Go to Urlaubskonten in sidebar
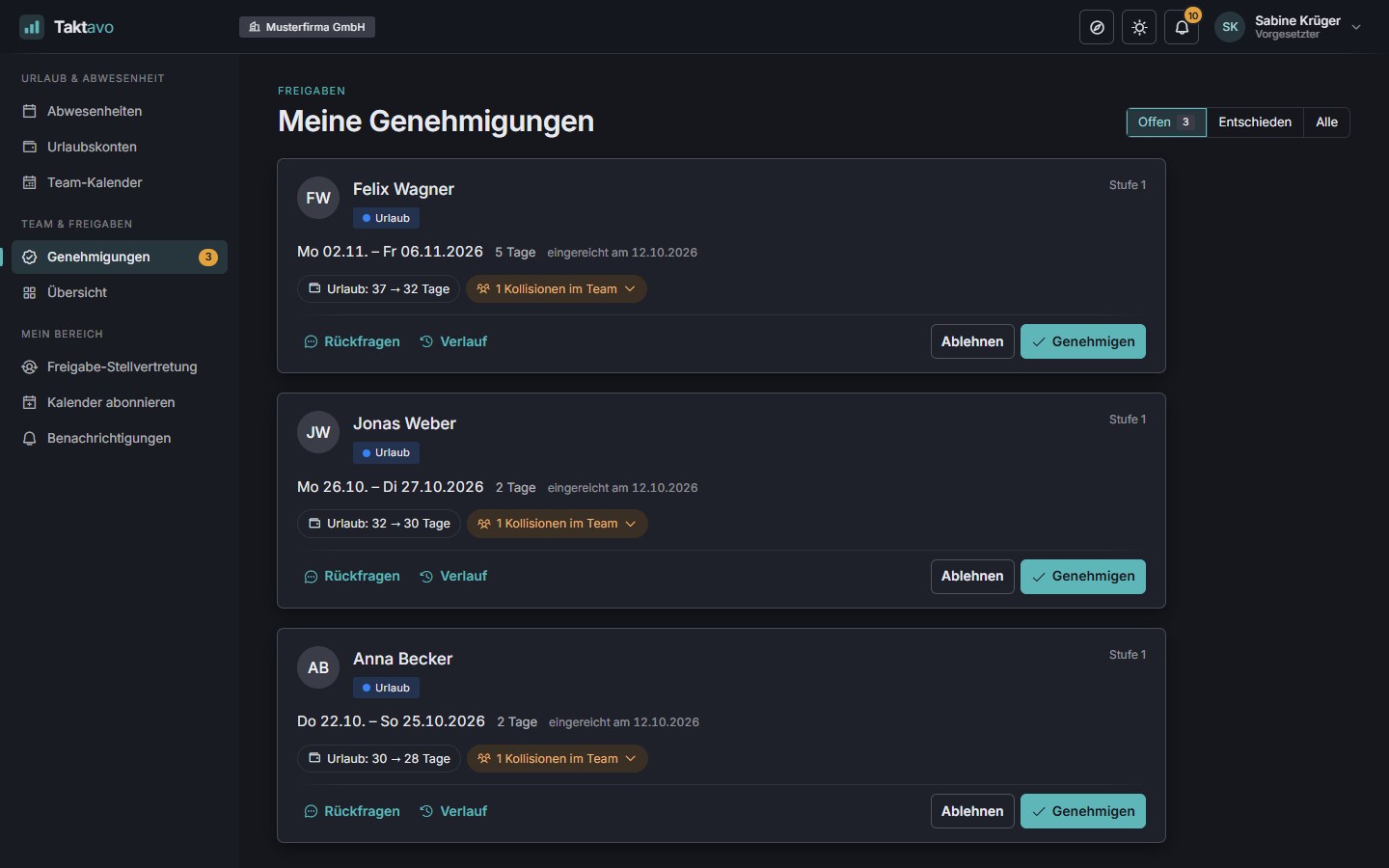This screenshot has height=868, width=1389. pos(120,147)
